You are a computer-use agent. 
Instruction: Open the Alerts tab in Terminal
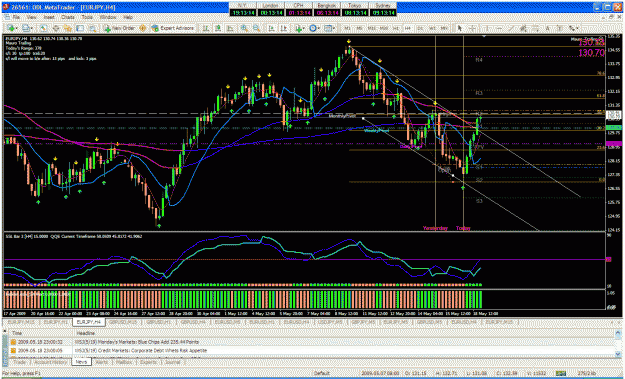point(102,362)
